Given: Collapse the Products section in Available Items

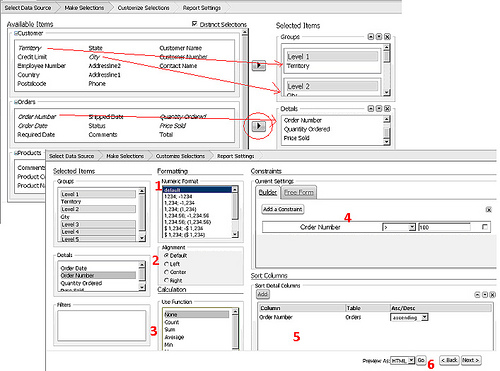Looking at the screenshot, I should 15,153.
